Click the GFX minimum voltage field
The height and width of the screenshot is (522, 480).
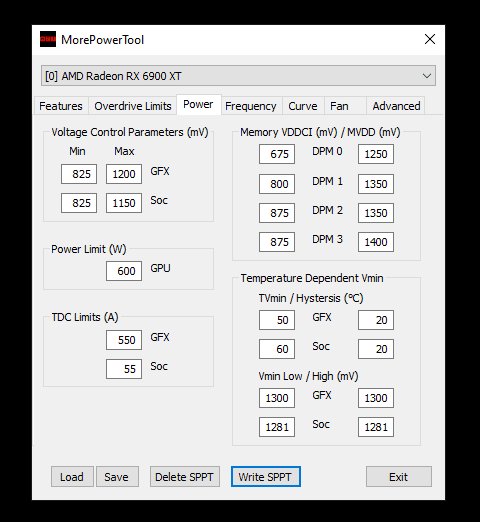click(79, 174)
